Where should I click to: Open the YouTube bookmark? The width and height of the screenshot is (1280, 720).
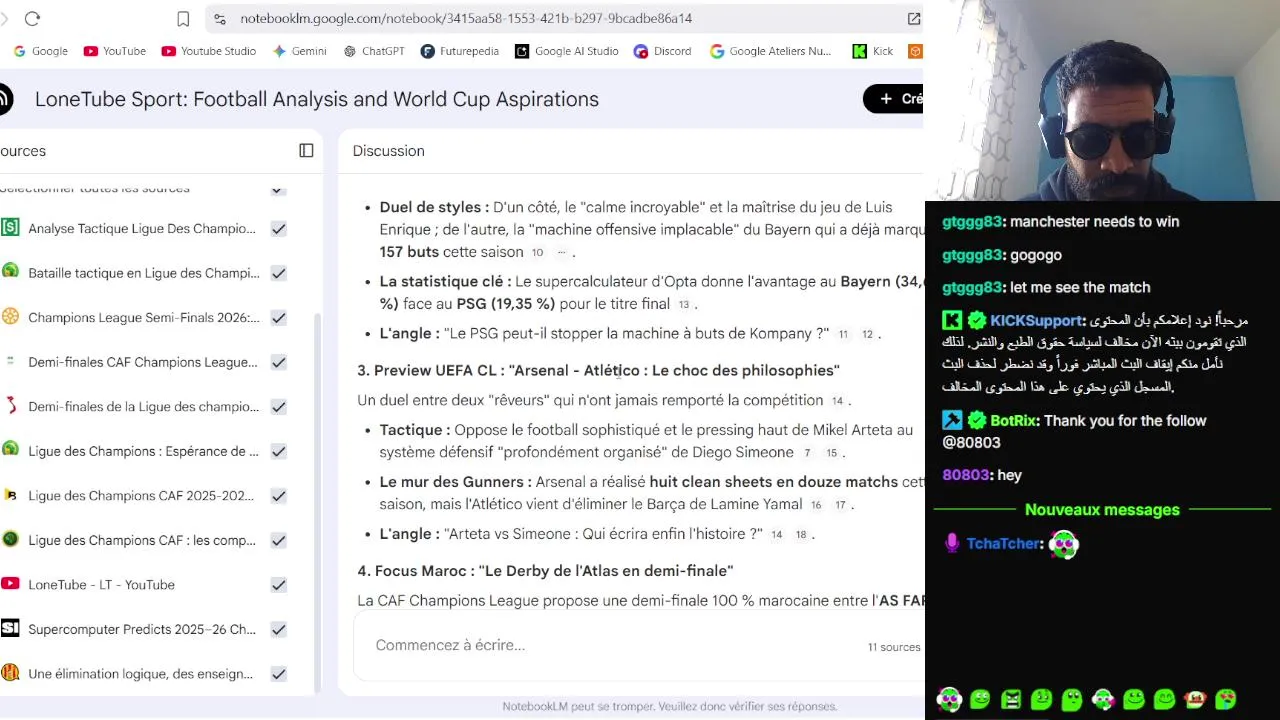[114, 51]
